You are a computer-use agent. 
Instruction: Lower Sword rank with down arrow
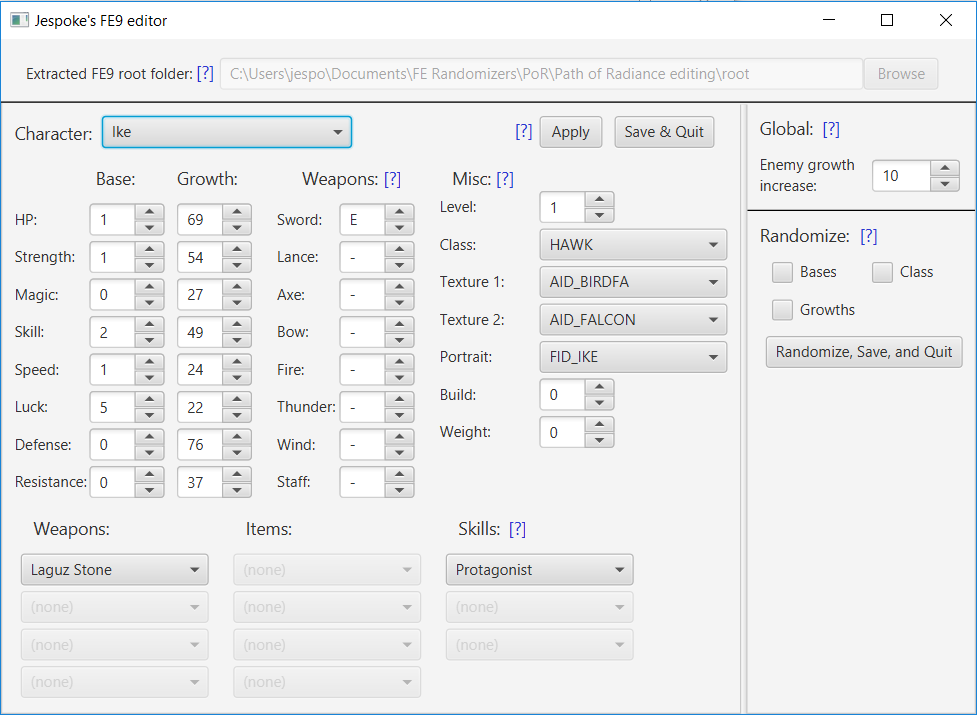pos(399,227)
